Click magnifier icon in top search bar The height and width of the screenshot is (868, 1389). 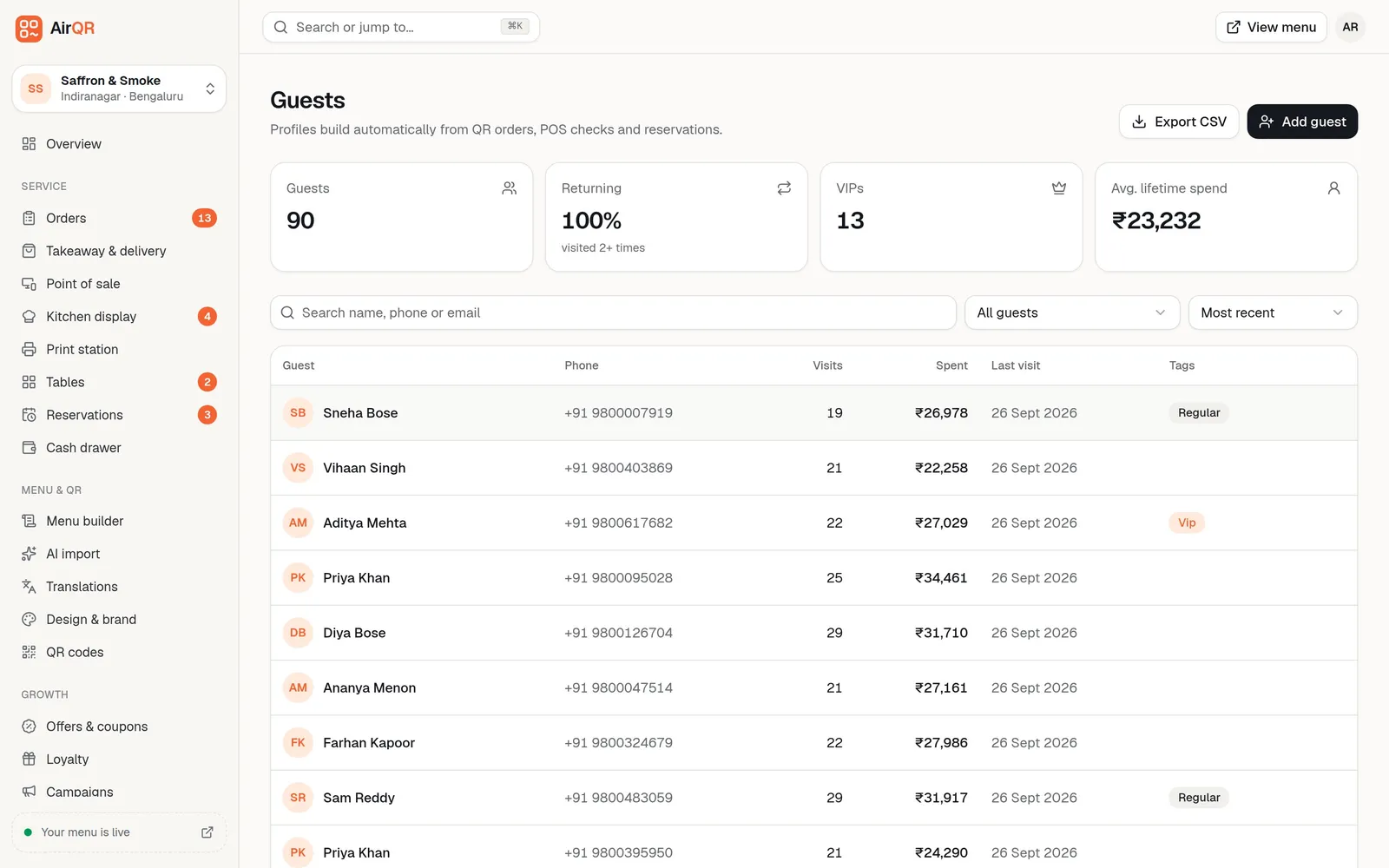coord(280,27)
